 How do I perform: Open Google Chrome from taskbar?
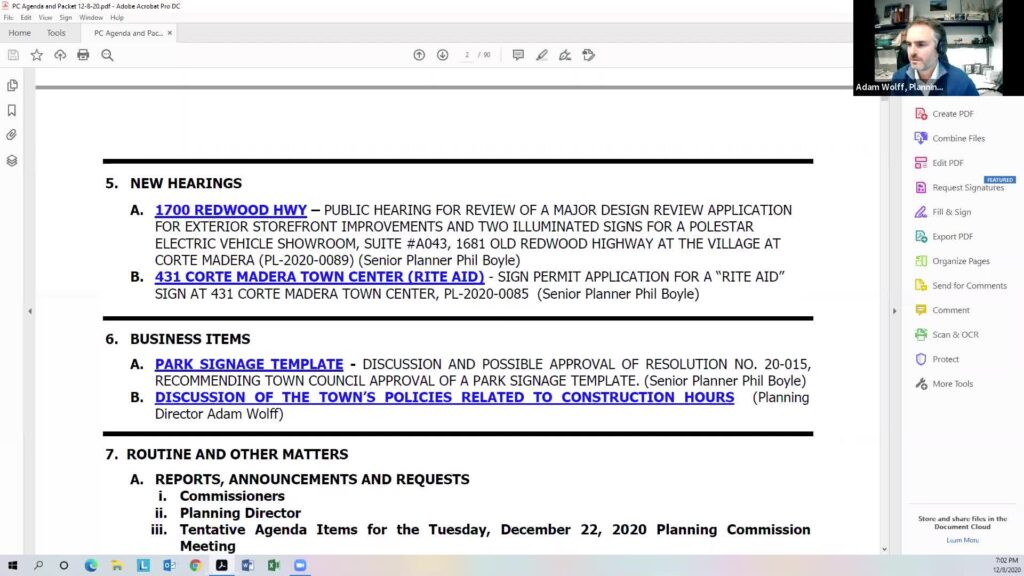pyautogui.click(x=195, y=566)
